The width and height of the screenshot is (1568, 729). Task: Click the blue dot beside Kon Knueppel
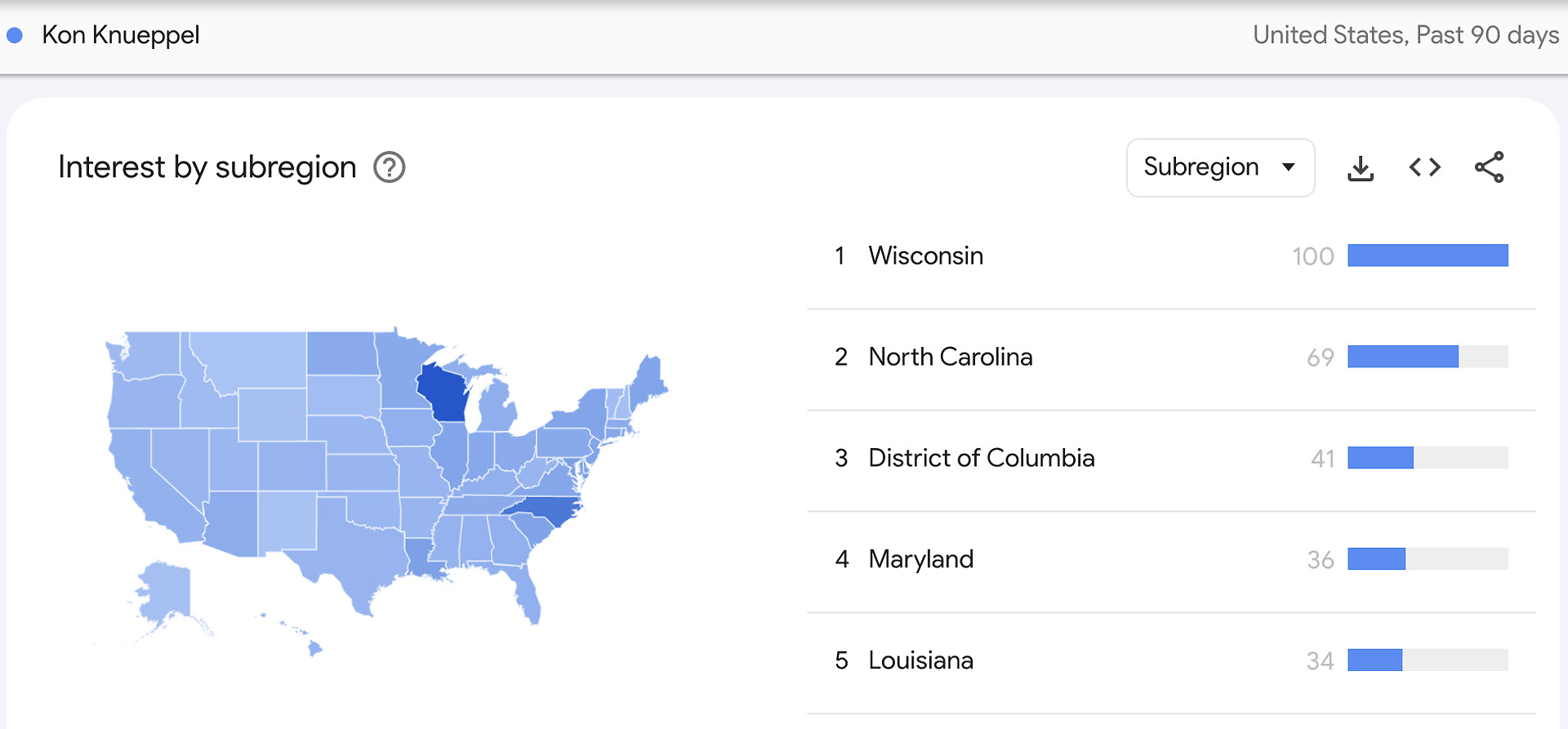tap(15, 36)
